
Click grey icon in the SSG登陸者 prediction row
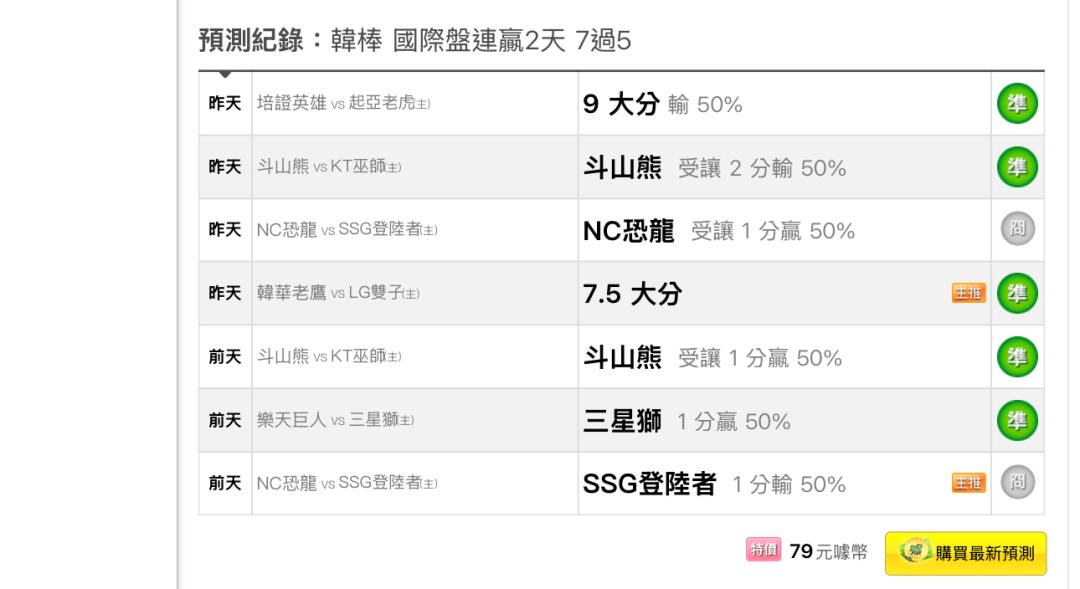[1017, 482]
